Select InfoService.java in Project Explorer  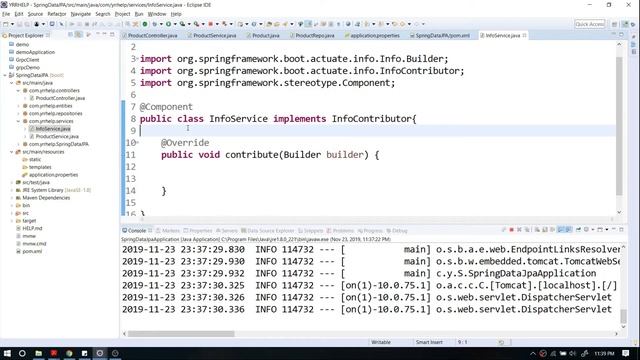click(x=53, y=129)
